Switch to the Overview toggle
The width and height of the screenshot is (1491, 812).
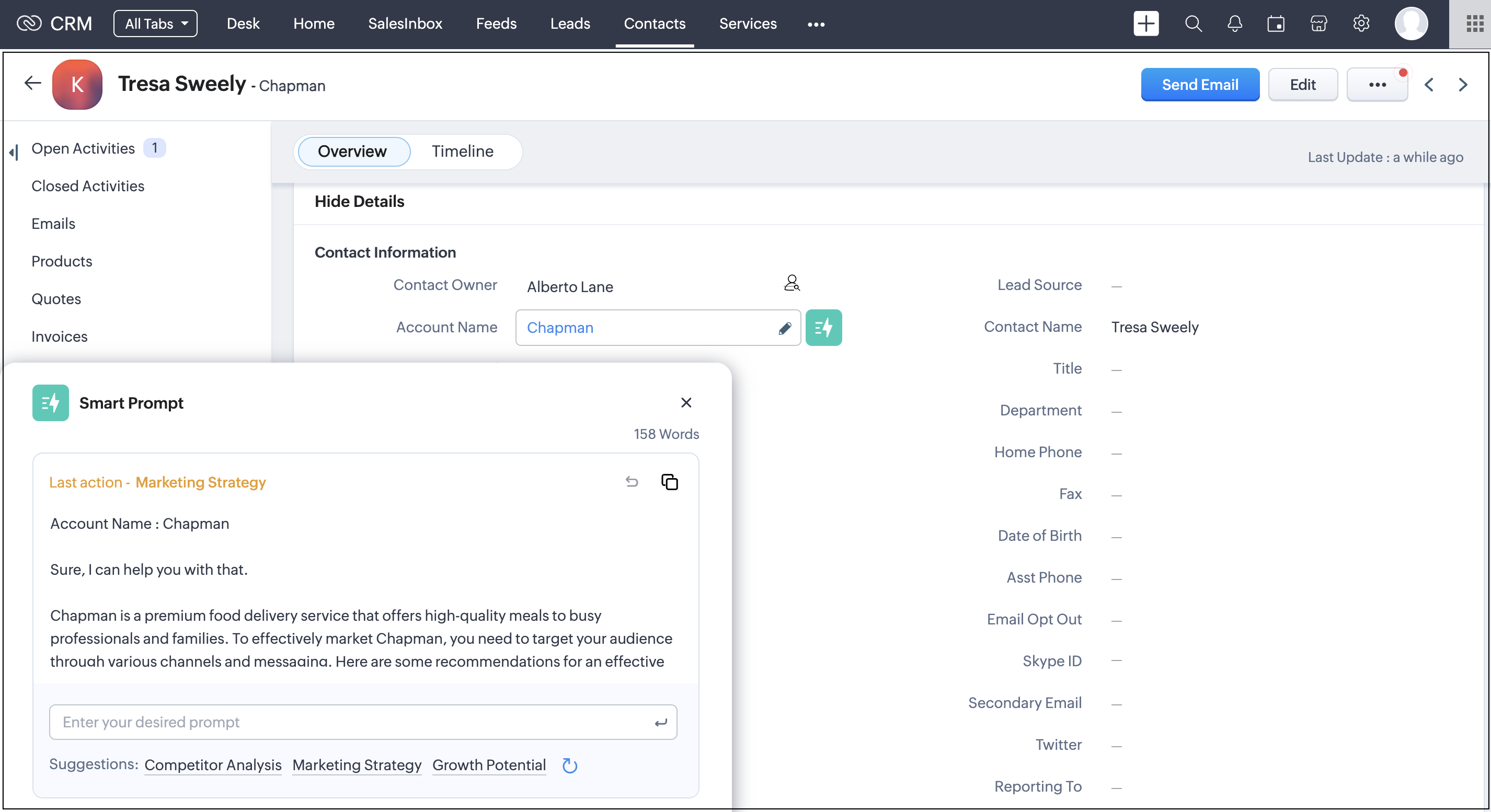click(352, 151)
